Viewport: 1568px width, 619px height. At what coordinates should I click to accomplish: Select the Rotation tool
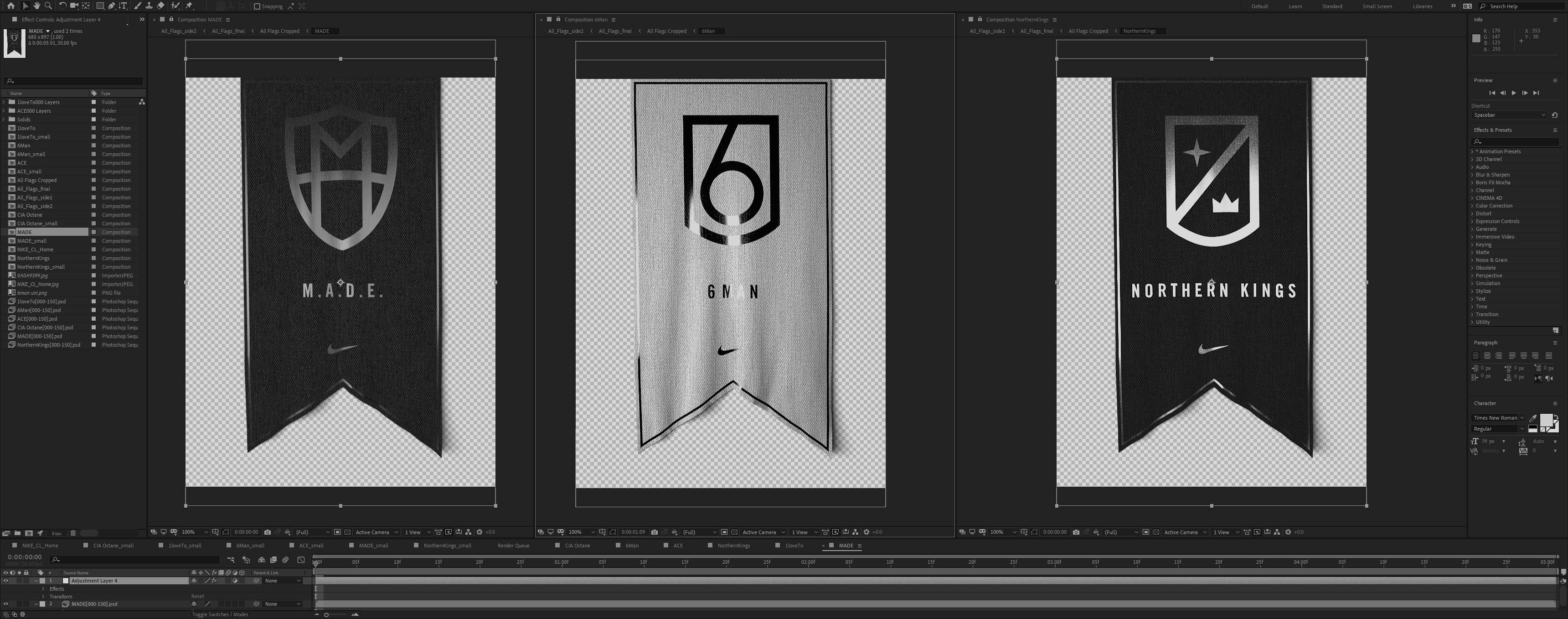tap(62, 5)
